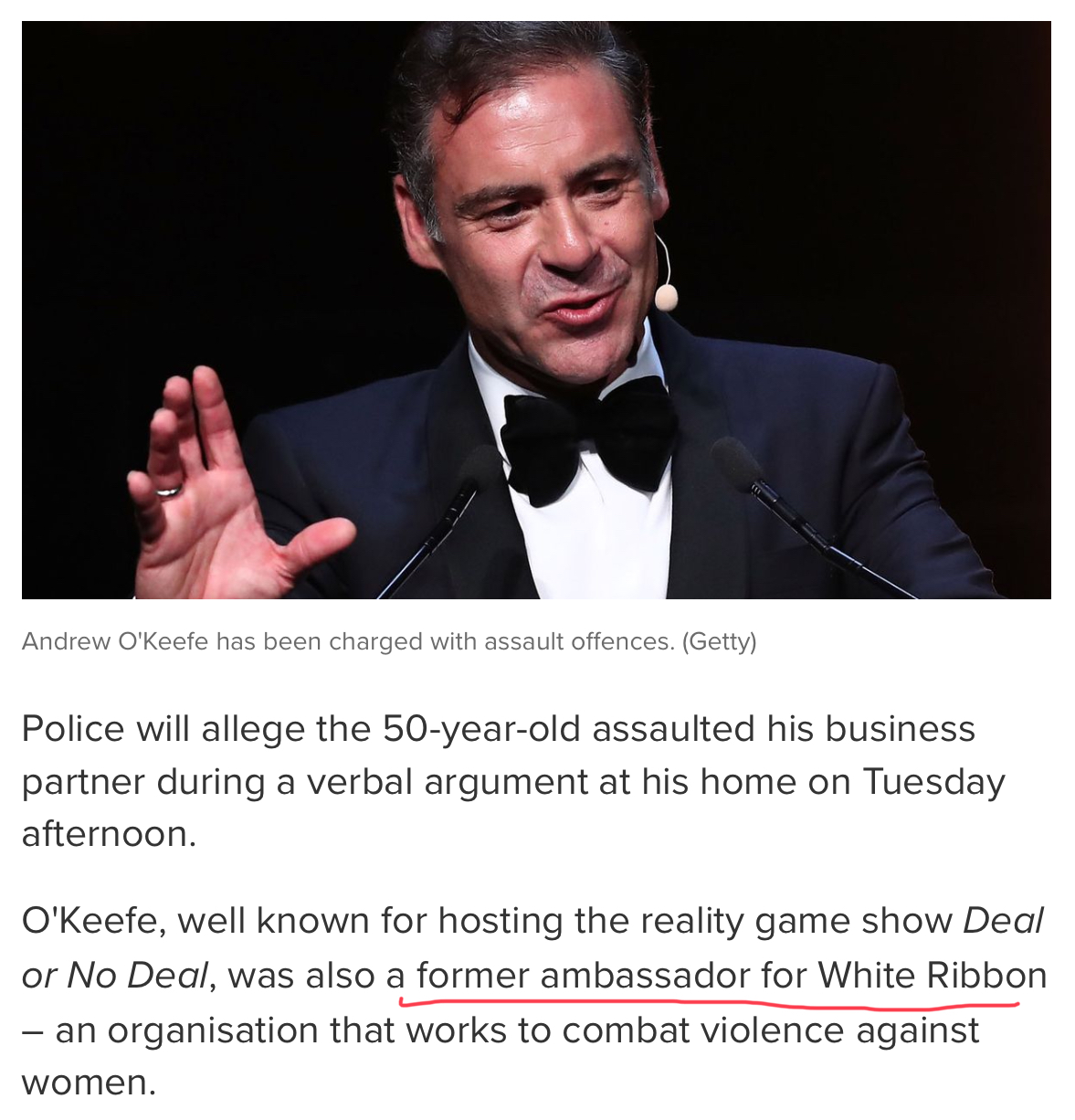
Task: Click the words 'White Ribbon' in the article
Action: (x=932, y=976)
